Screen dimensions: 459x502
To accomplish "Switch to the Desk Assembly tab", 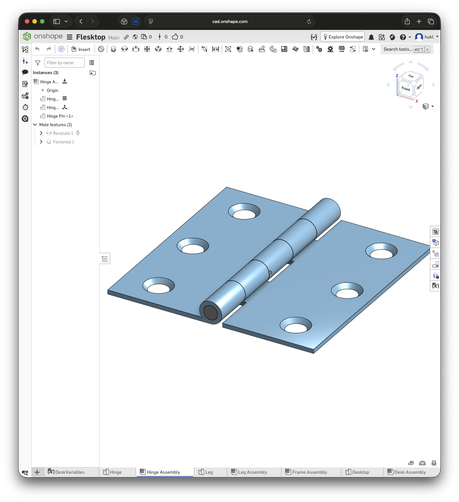I will point(406,472).
